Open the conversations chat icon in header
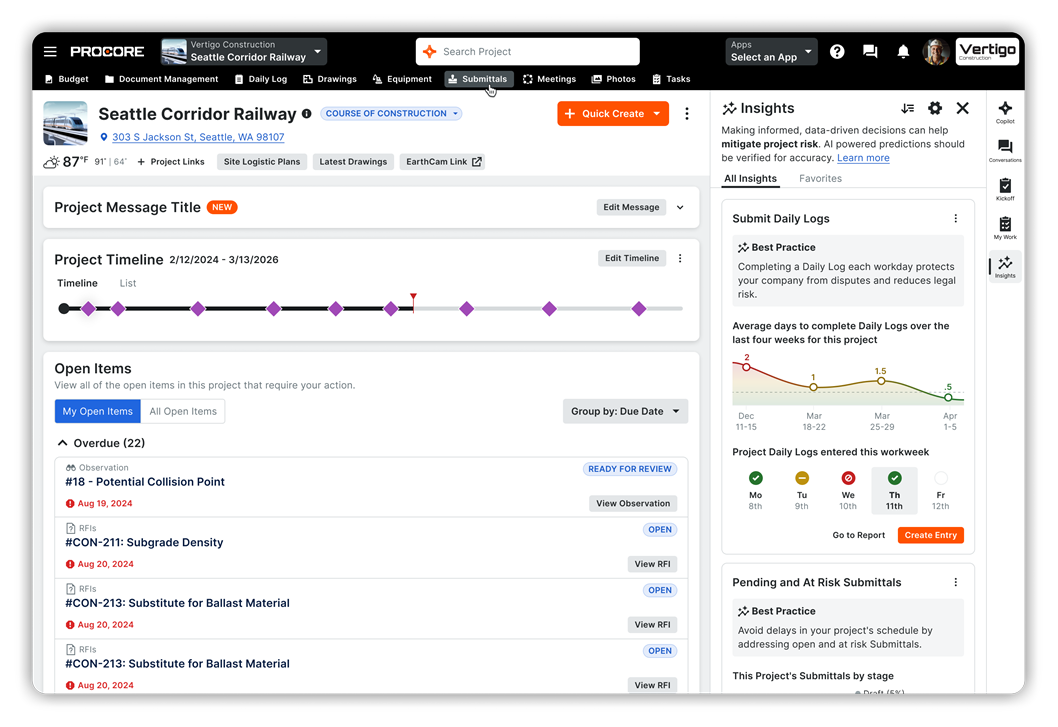 (870, 51)
